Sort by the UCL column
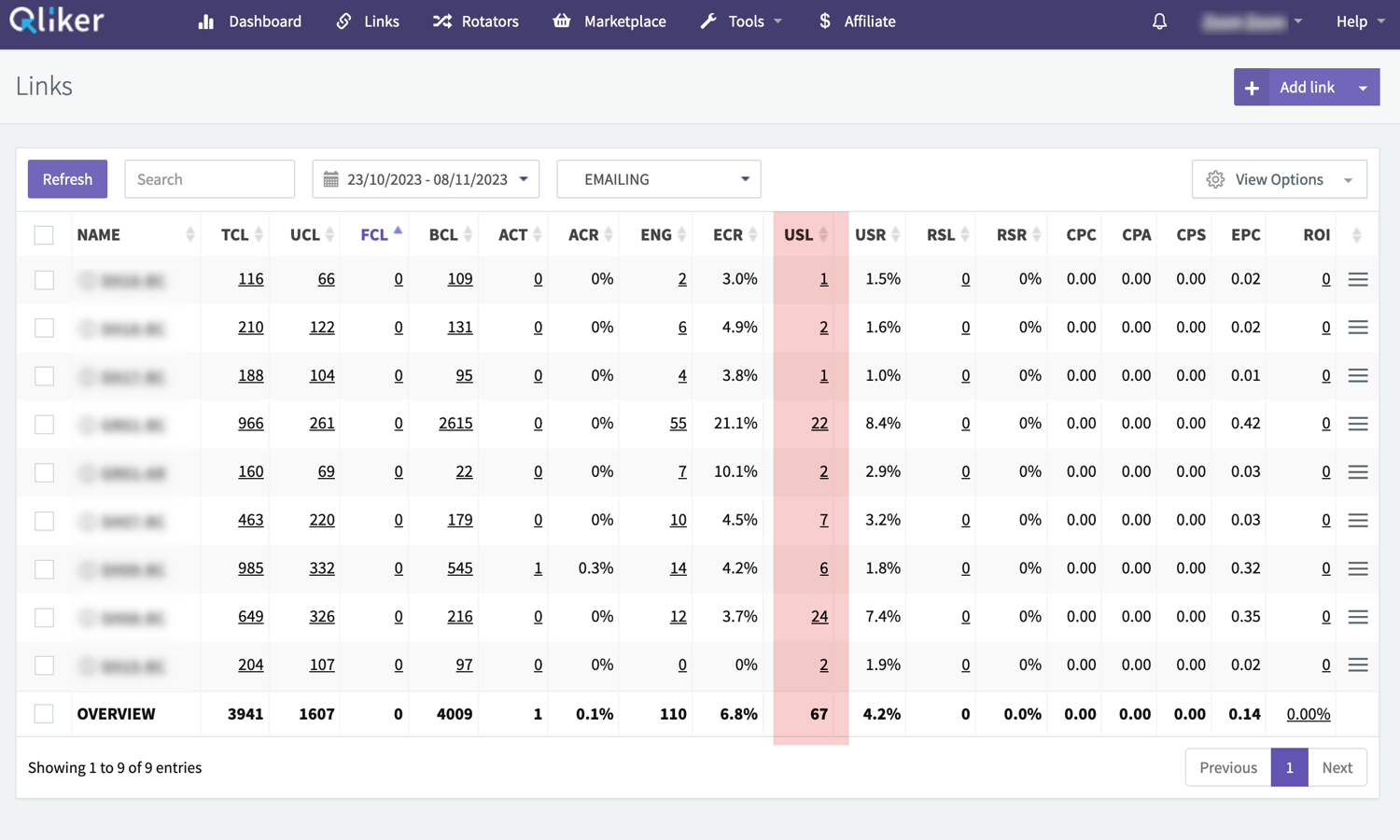This screenshot has height=840, width=1400. click(x=305, y=235)
